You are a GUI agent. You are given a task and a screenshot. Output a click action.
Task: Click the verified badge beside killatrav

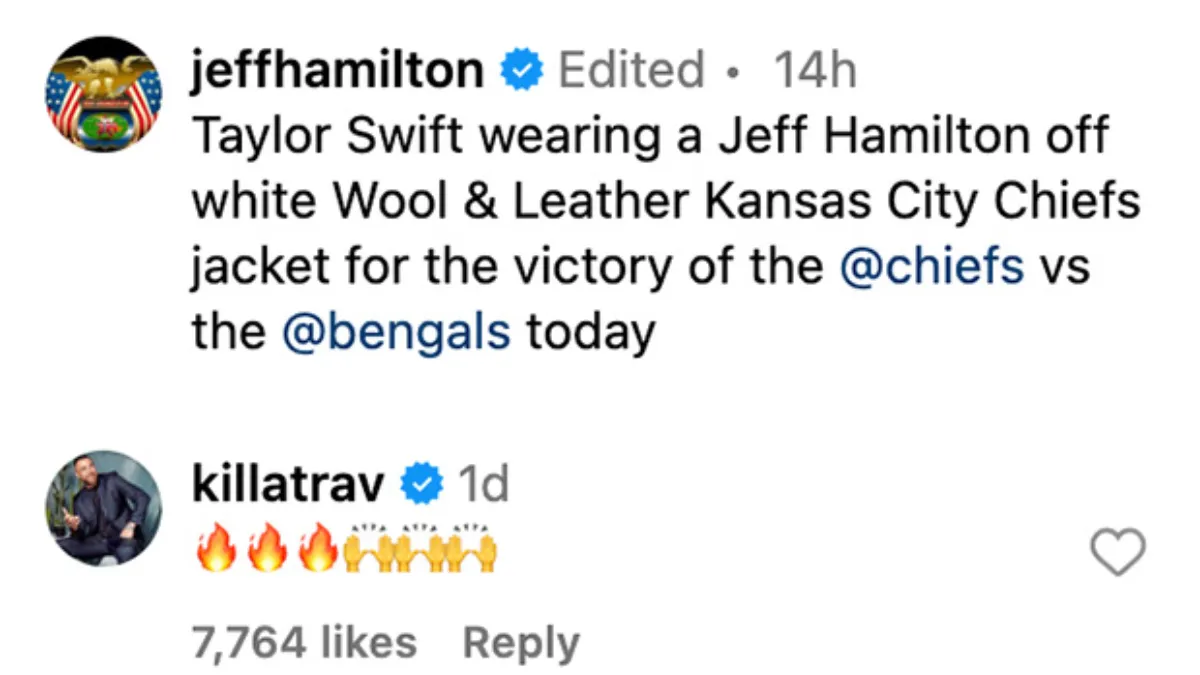[422, 486]
